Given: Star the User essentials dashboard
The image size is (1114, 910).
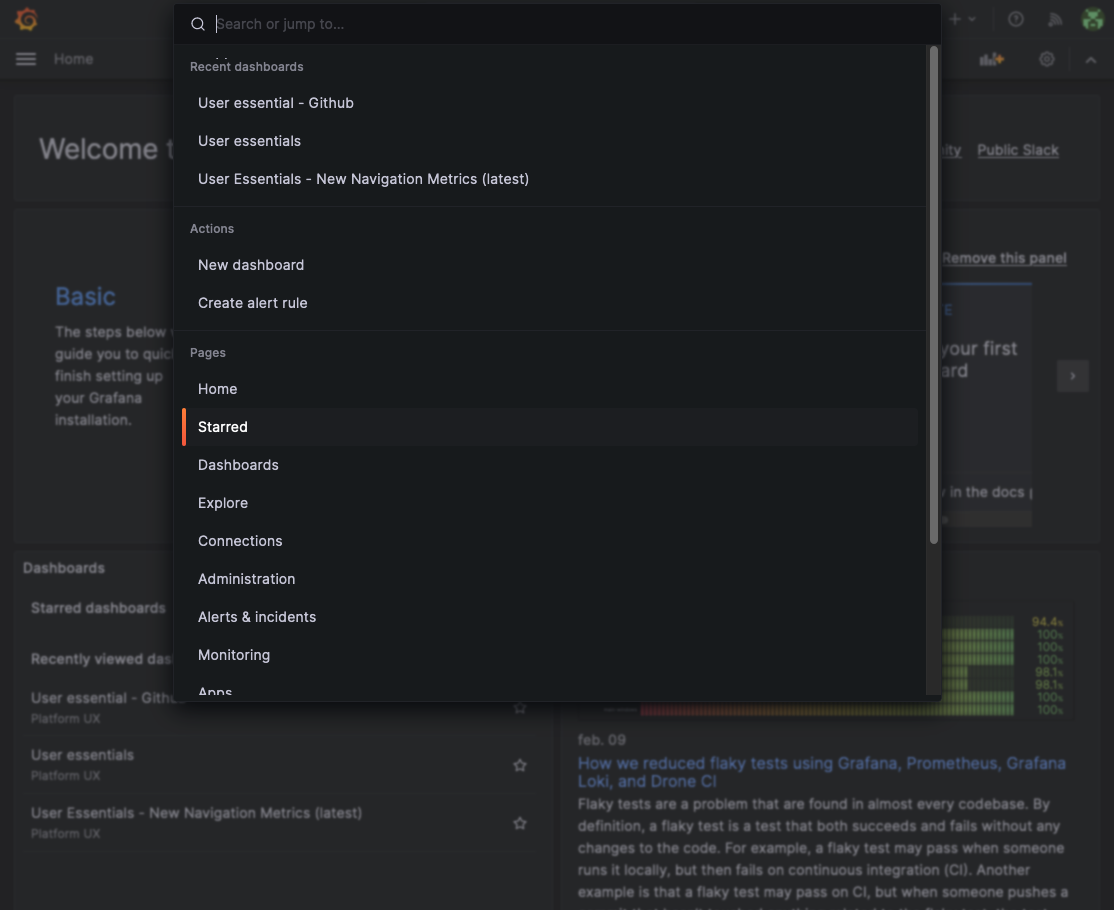Looking at the screenshot, I should coord(520,764).
